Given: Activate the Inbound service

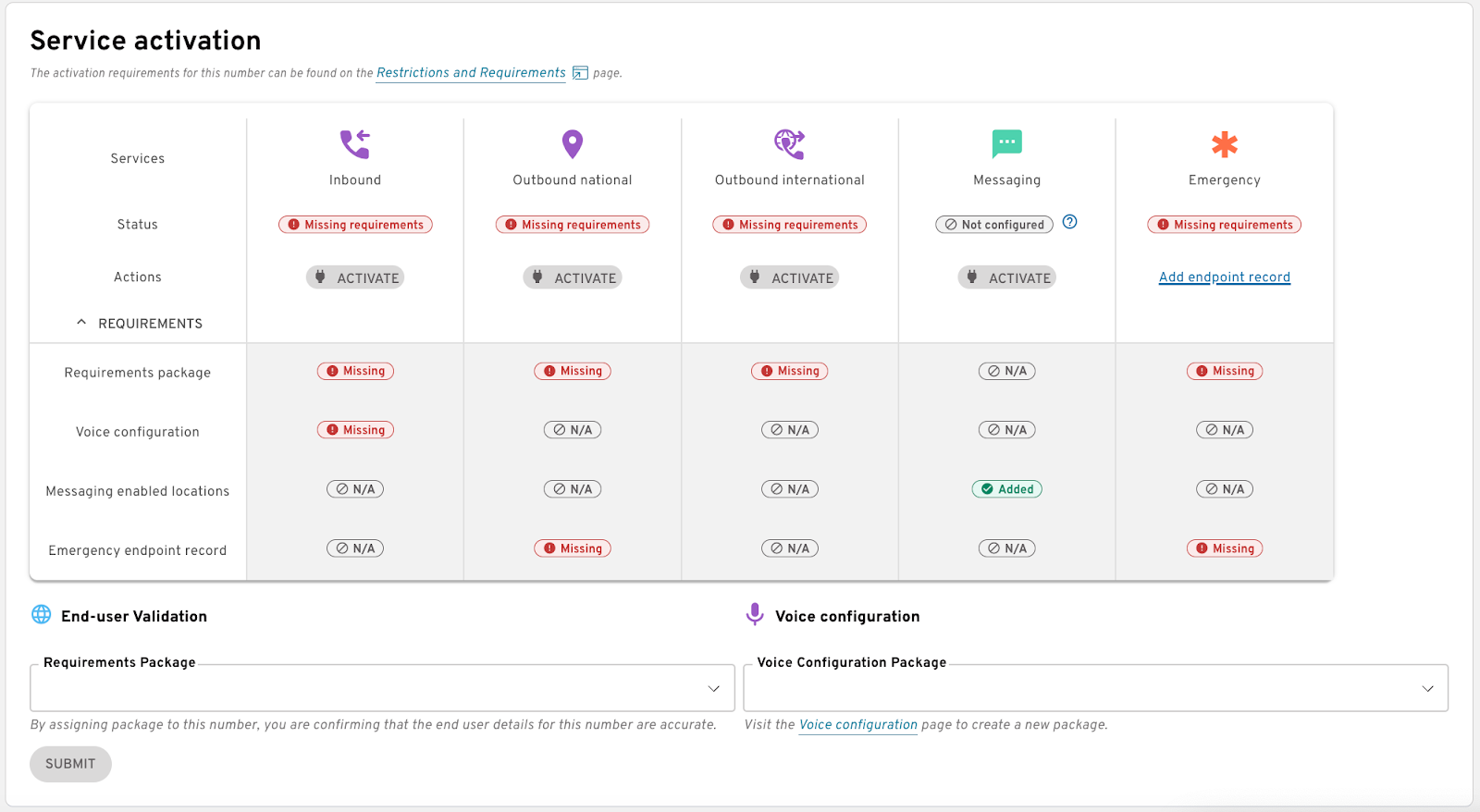Looking at the screenshot, I should (355, 277).
